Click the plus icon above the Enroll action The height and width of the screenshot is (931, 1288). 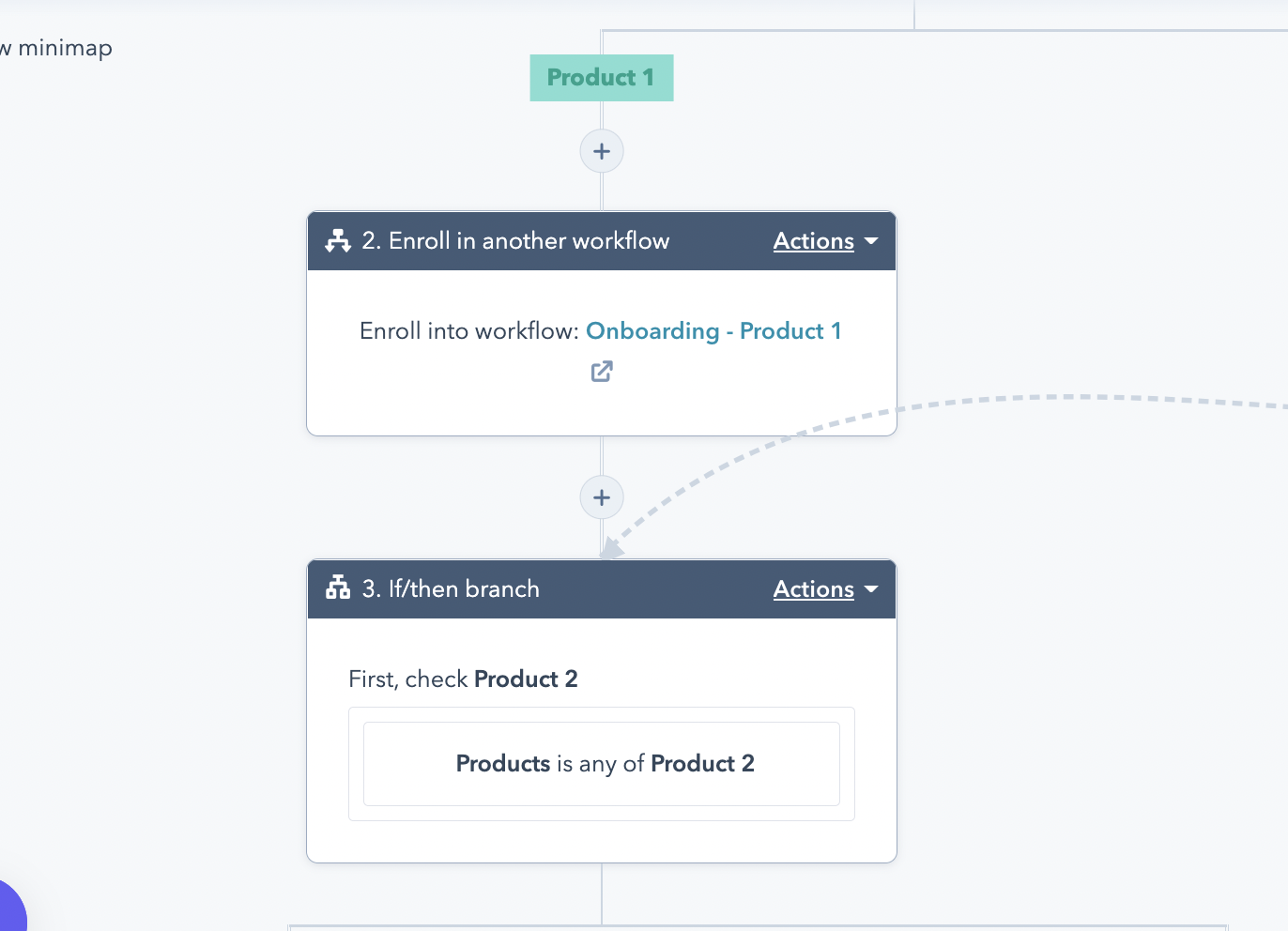point(601,151)
